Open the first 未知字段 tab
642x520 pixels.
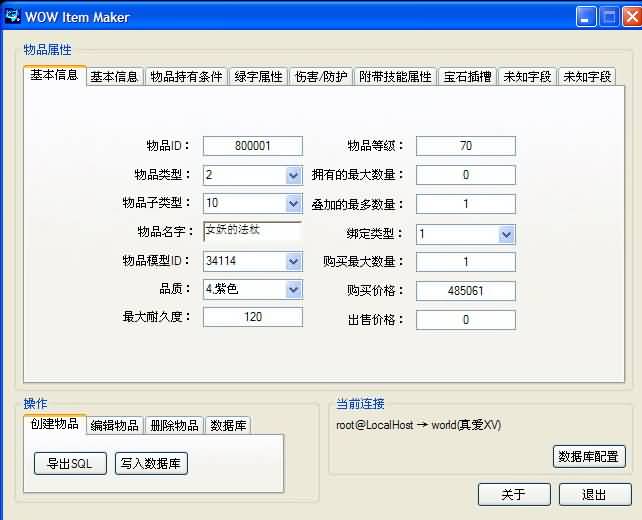pos(527,77)
